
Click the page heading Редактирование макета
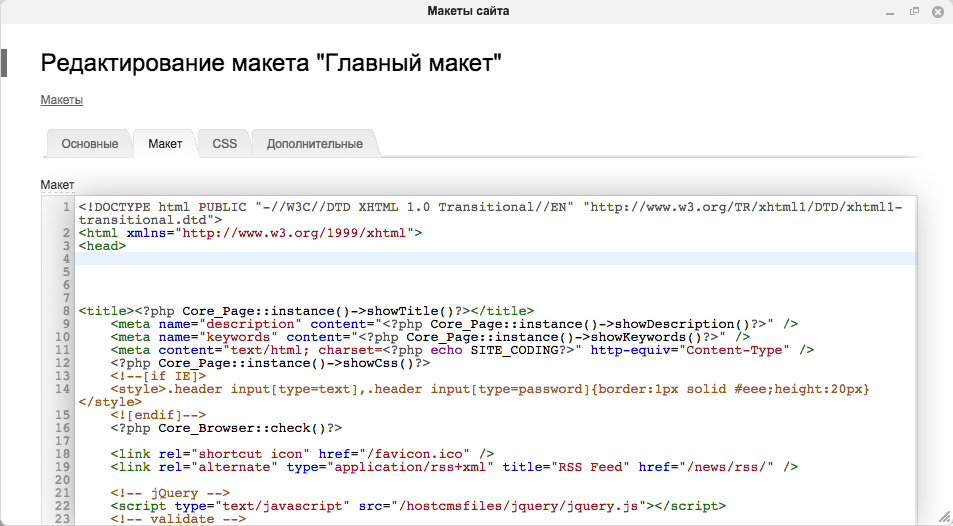coord(271,63)
